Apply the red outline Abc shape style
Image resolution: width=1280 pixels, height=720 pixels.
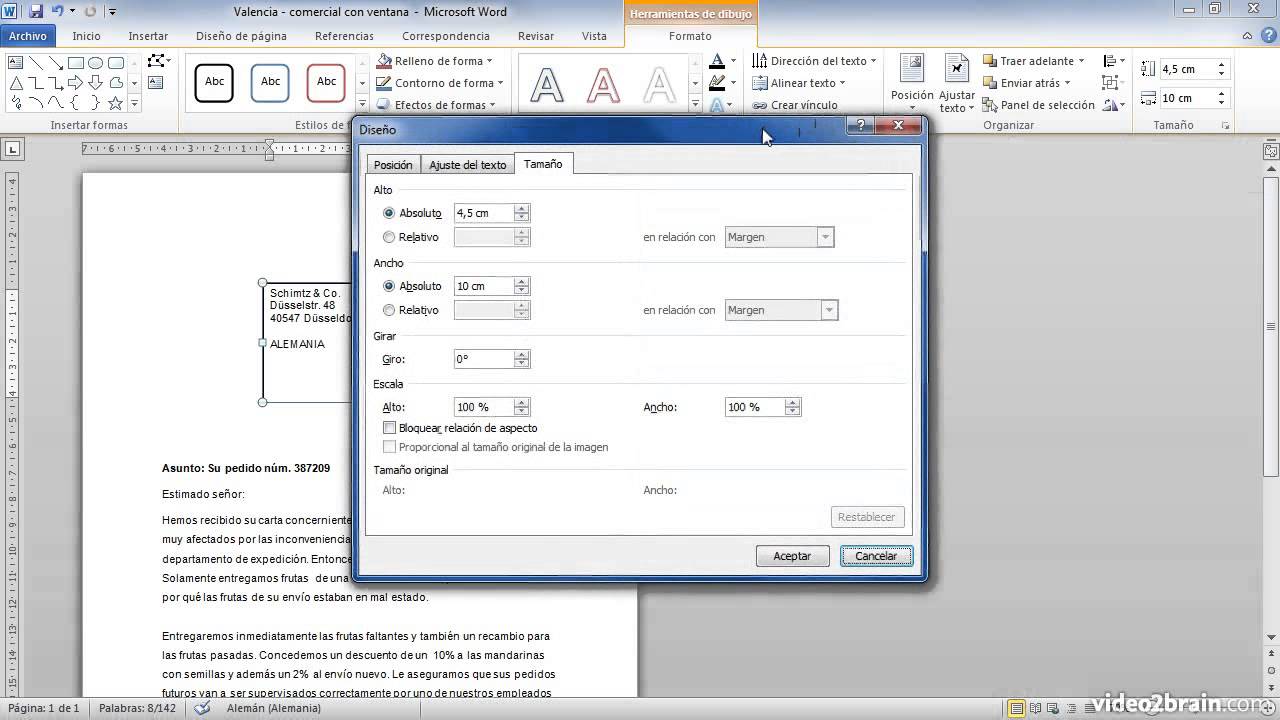click(x=326, y=82)
